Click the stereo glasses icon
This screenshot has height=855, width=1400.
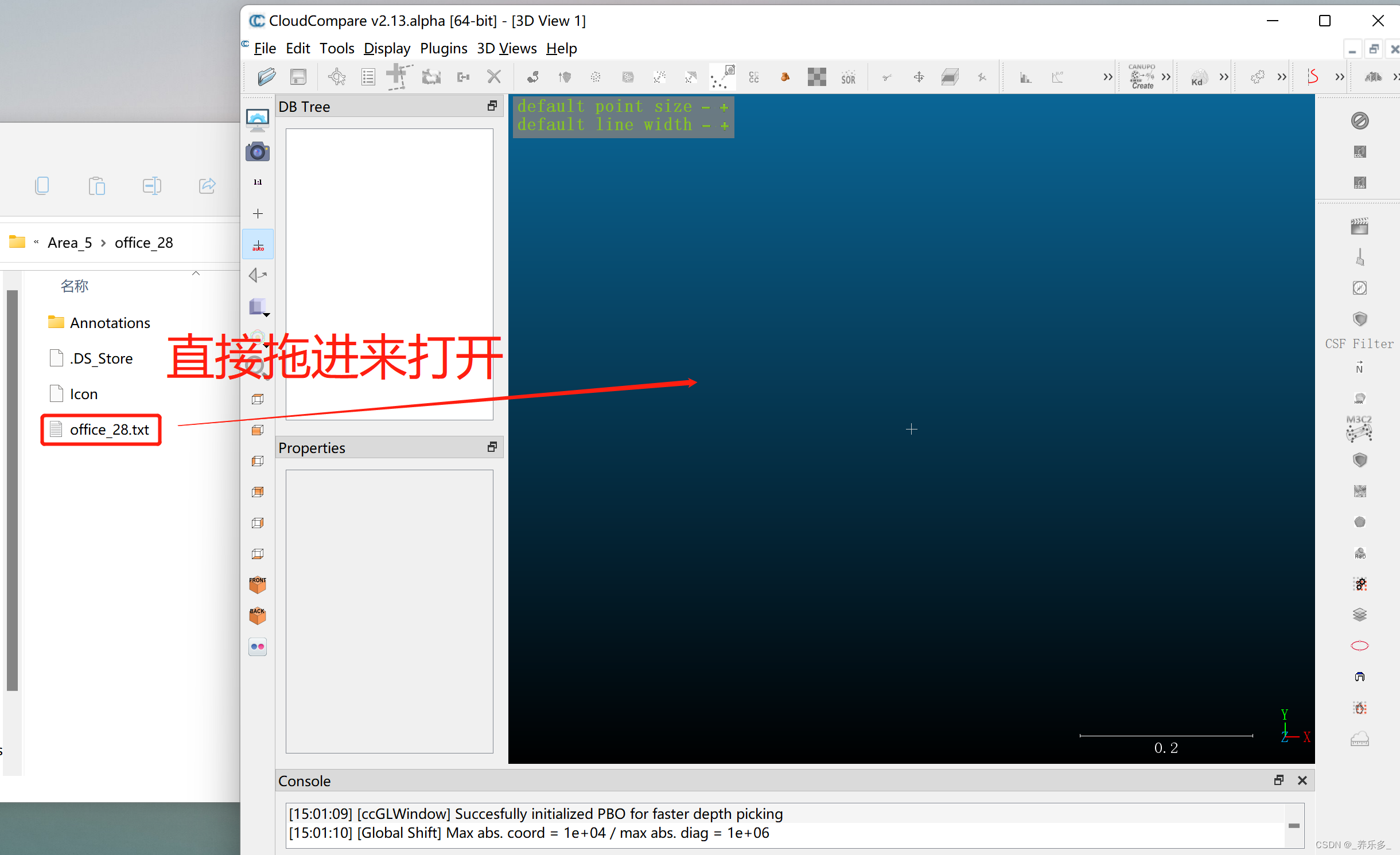[258, 647]
